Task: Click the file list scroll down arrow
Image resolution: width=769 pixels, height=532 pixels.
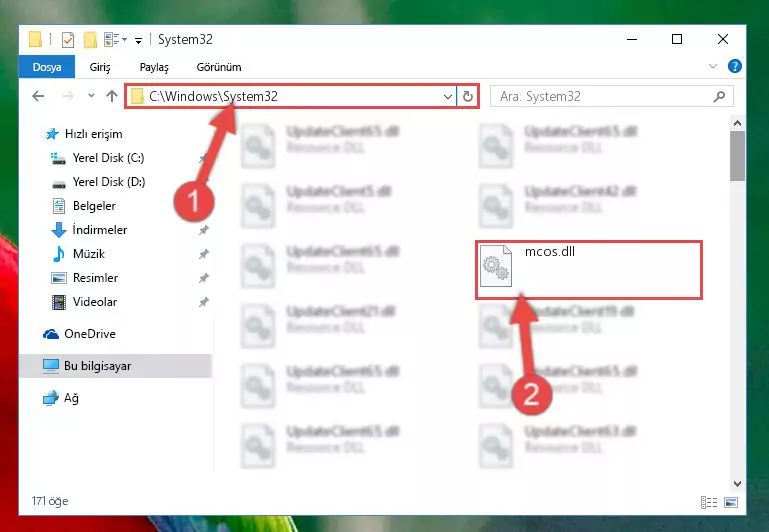Action: click(x=737, y=483)
